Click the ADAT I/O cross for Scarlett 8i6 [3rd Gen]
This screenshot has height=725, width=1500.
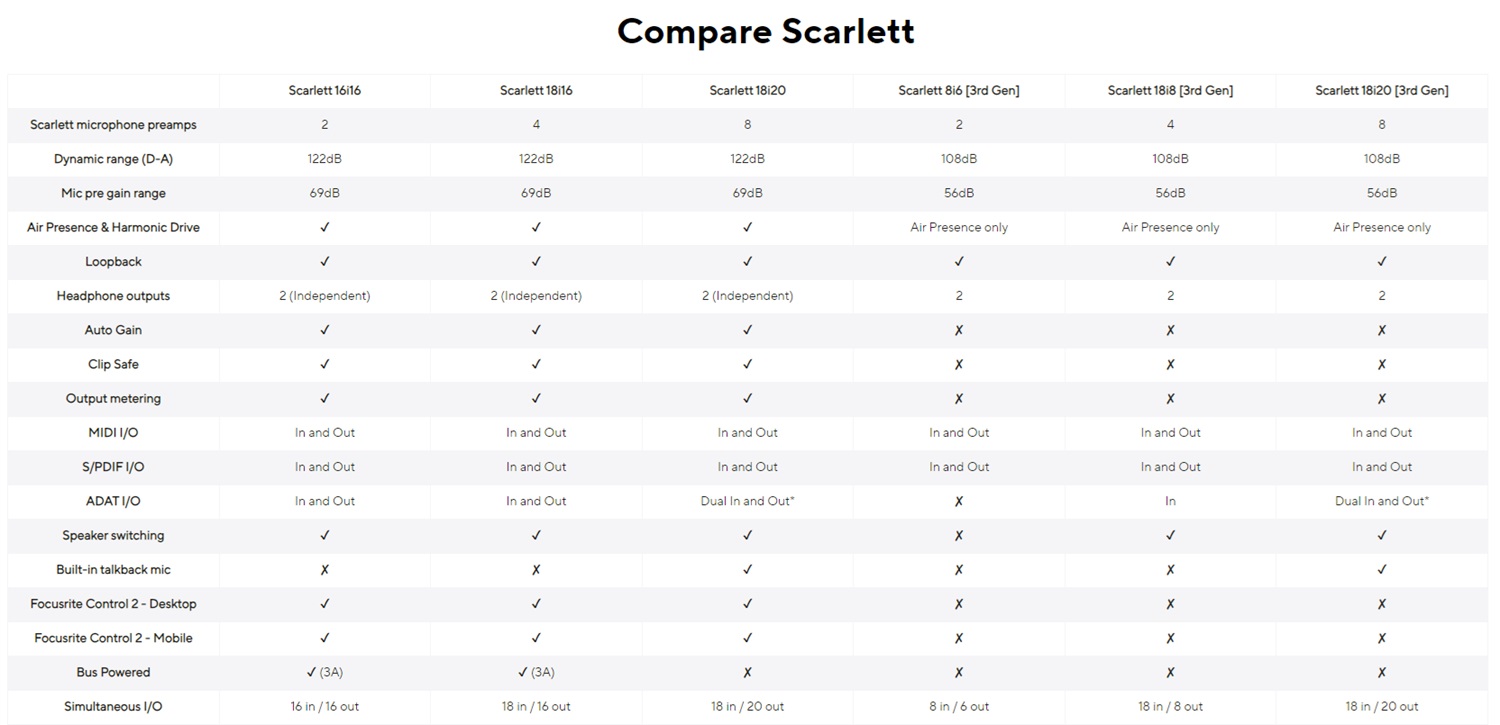click(x=959, y=502)
